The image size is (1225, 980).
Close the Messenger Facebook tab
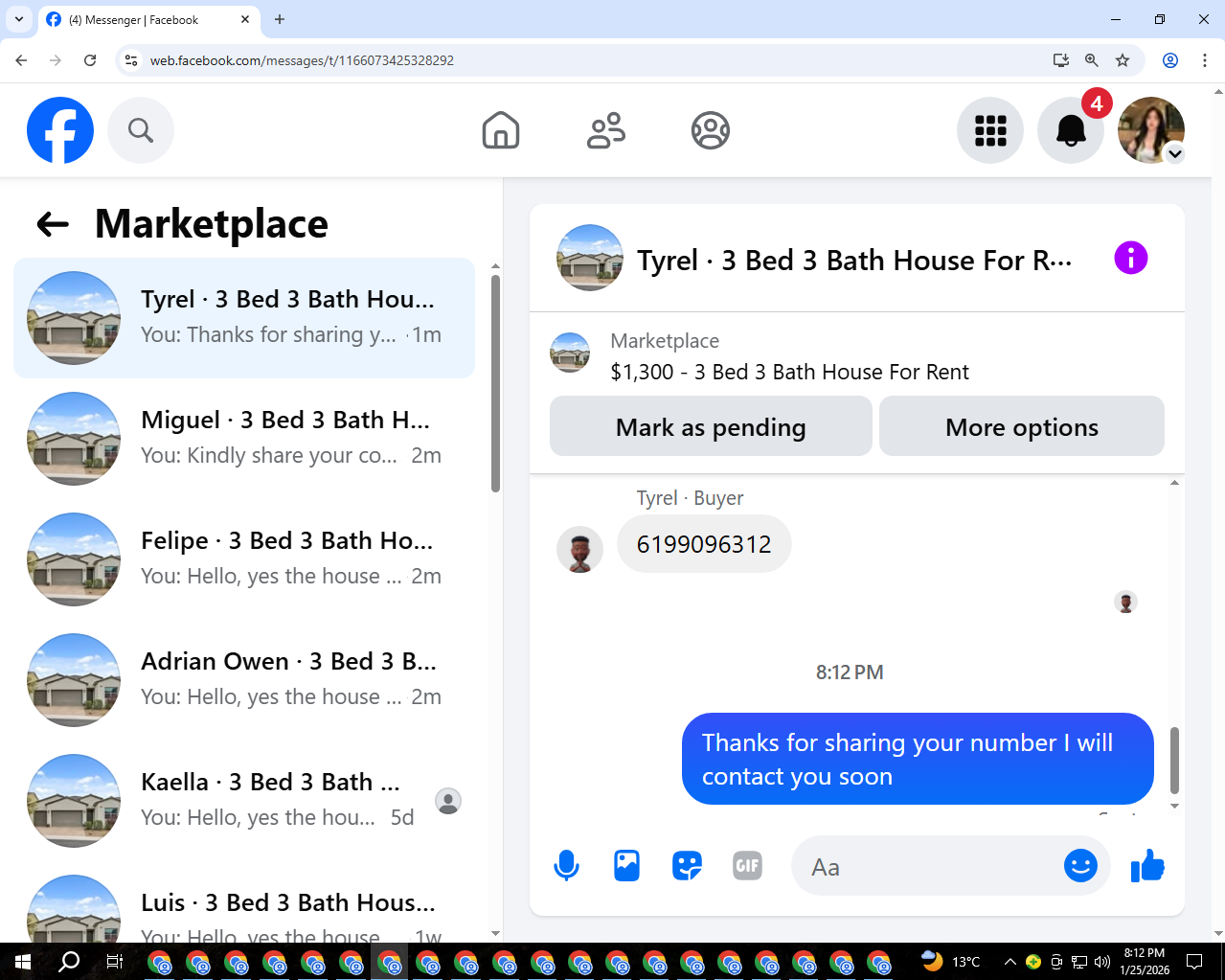point(245,19)
